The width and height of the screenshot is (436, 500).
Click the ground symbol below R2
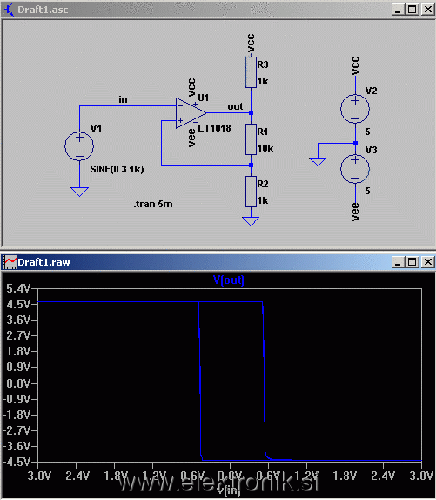click(x=251, y=221)
